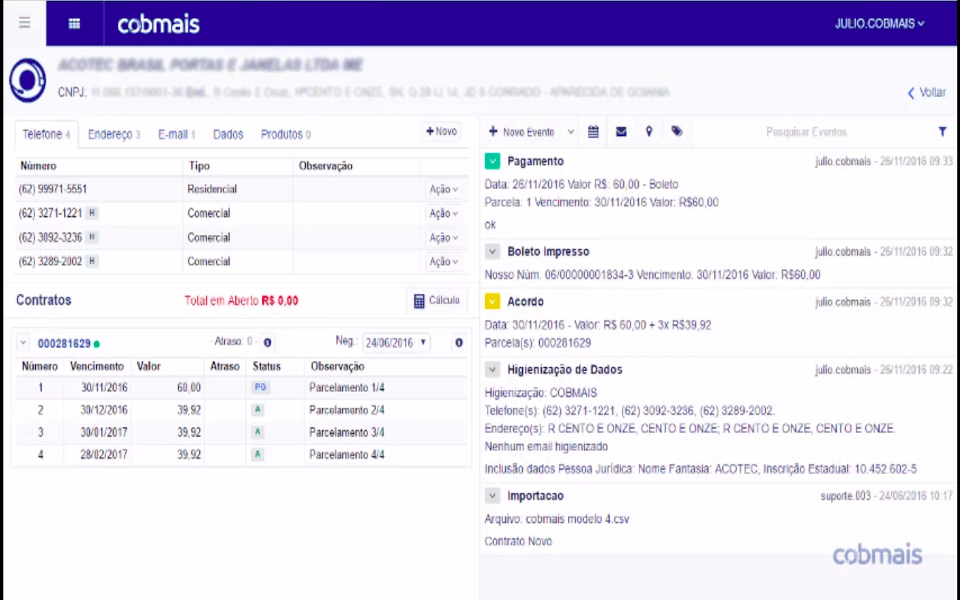Open the apps grid menu
Image resolution: width=960 pixels, height=600 pixels.
coord(74,24)
